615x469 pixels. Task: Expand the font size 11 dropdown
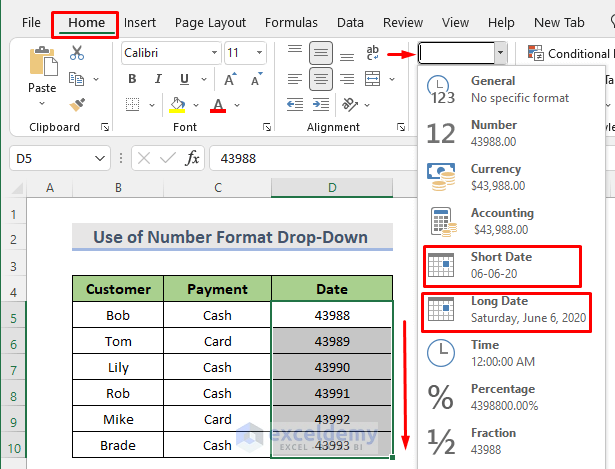[259, 53]
